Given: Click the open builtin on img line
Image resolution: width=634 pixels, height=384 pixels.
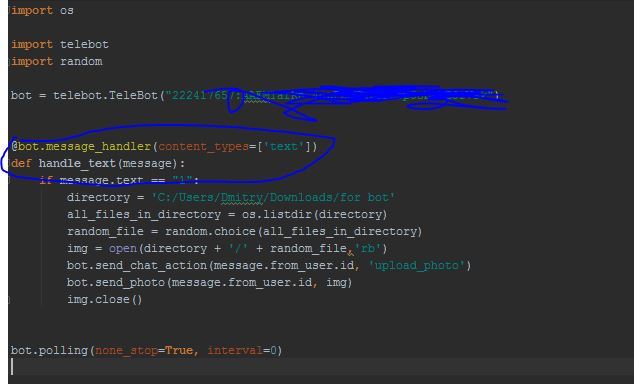Looking at the screenshot, I should [x=123, y=248].
